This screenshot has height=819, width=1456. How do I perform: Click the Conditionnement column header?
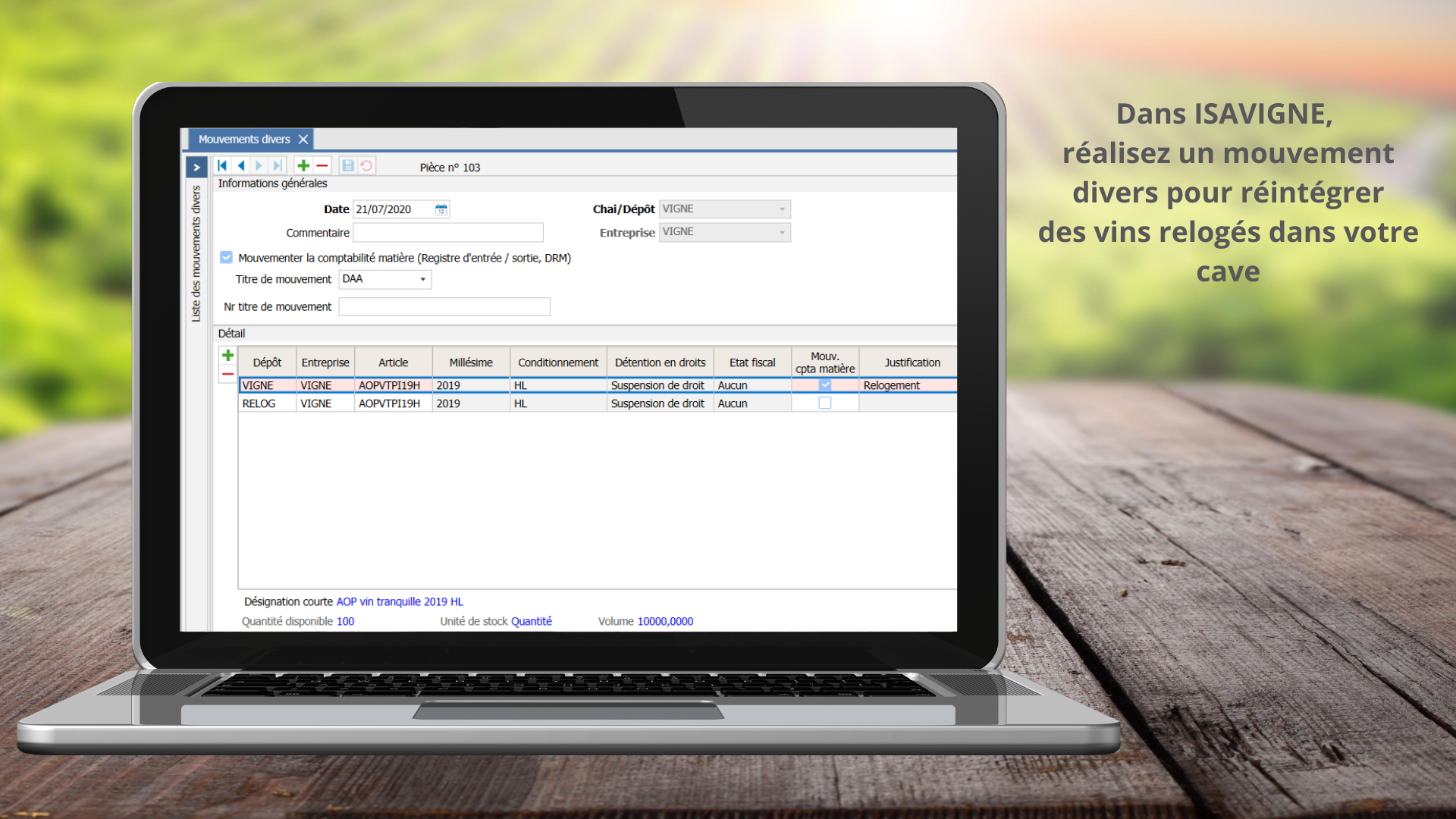click(x=558, y=362)
